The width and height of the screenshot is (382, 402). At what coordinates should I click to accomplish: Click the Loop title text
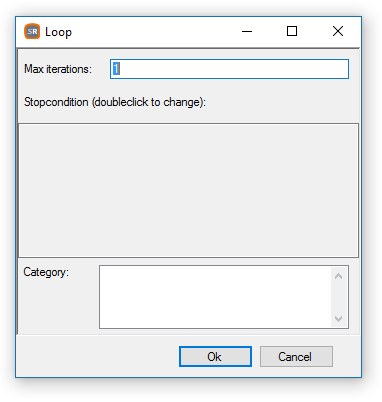click(x=58, y=32)
